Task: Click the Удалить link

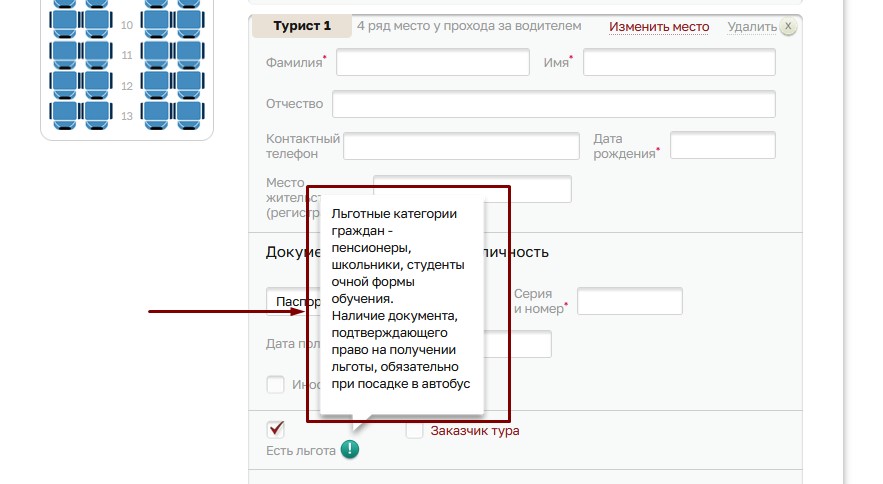Action: [751, 27]
